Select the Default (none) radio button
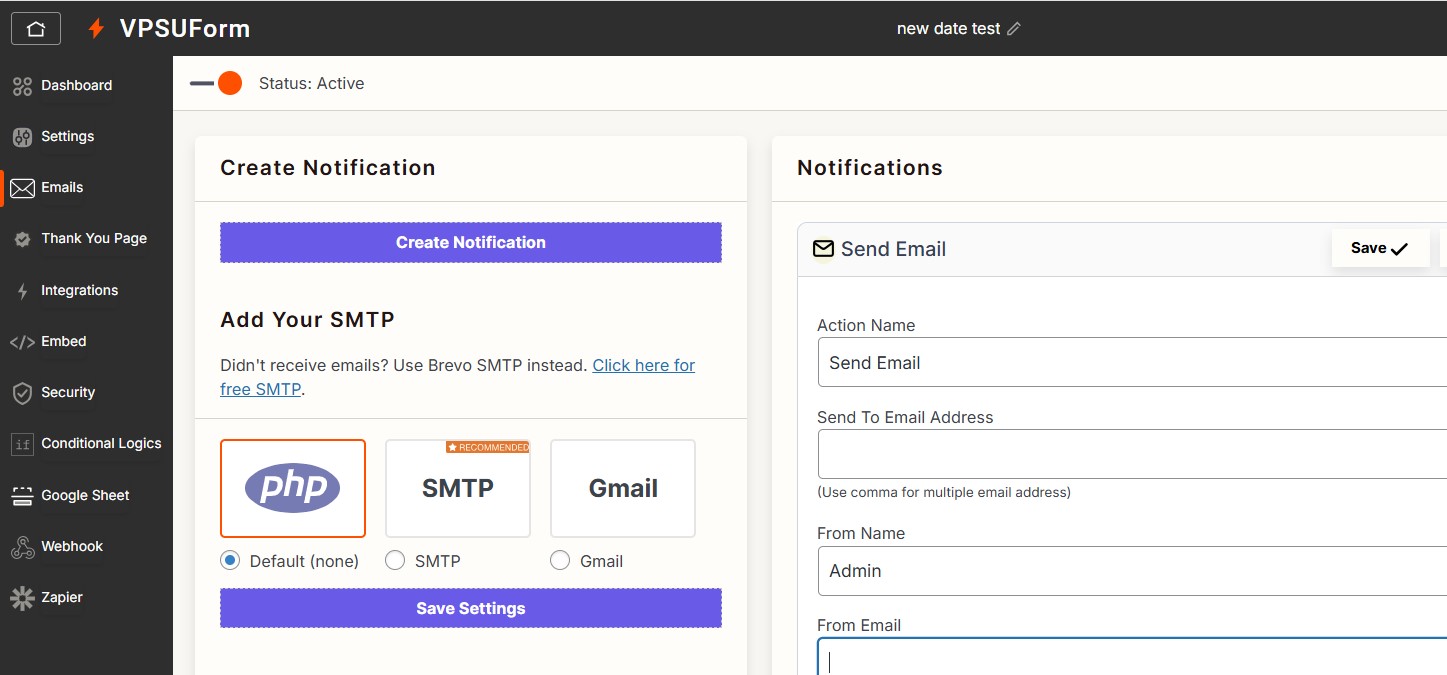This screenshot has width=1447, height=675. [x=230, y=561]
